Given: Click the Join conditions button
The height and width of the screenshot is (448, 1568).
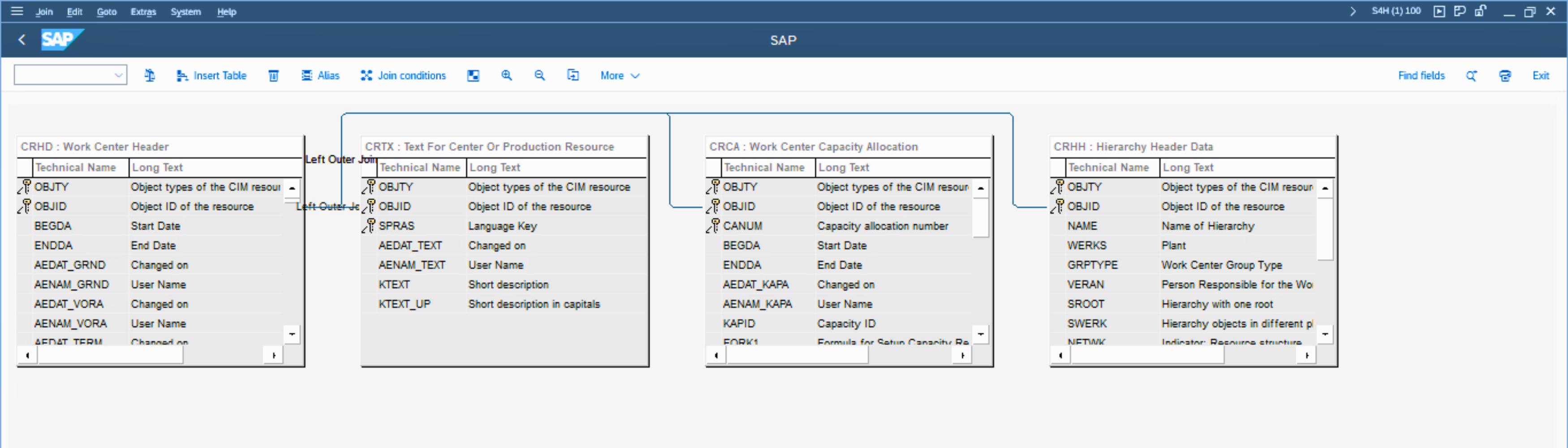Looking at the screenshot, I should click(404, 75).
